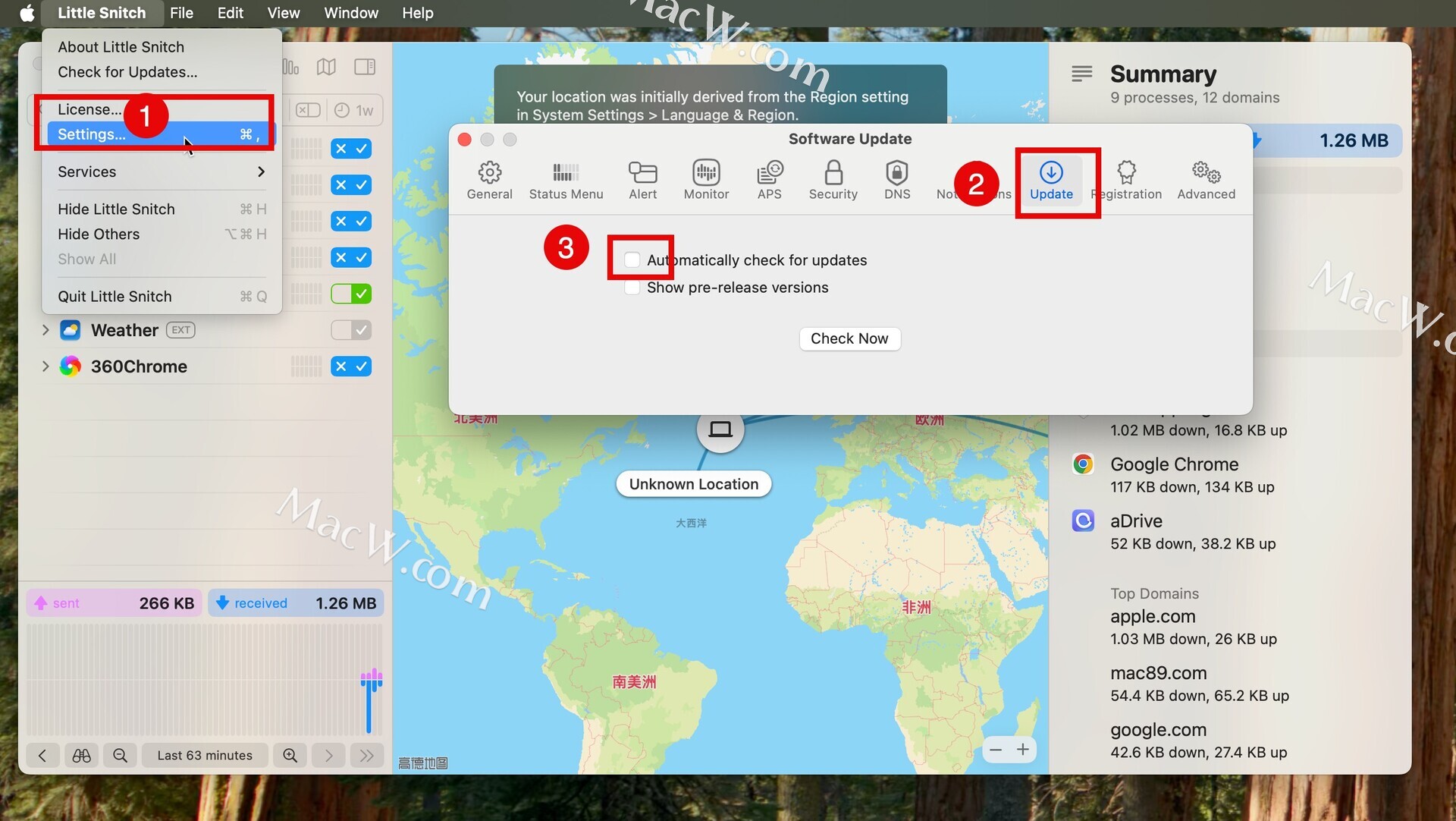
Task: Choose Check for Updates menu entry
Action: [127, 72]
